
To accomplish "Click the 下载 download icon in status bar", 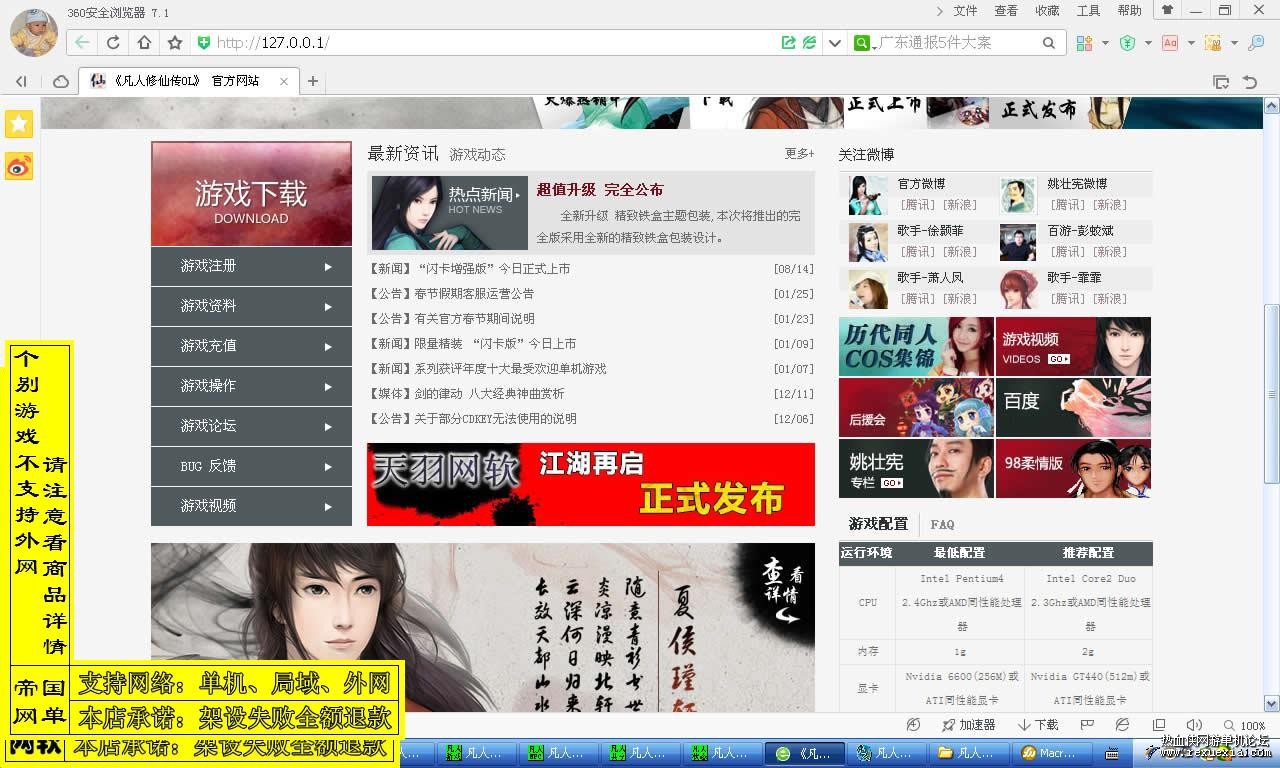I will (x=1038, y=725).
